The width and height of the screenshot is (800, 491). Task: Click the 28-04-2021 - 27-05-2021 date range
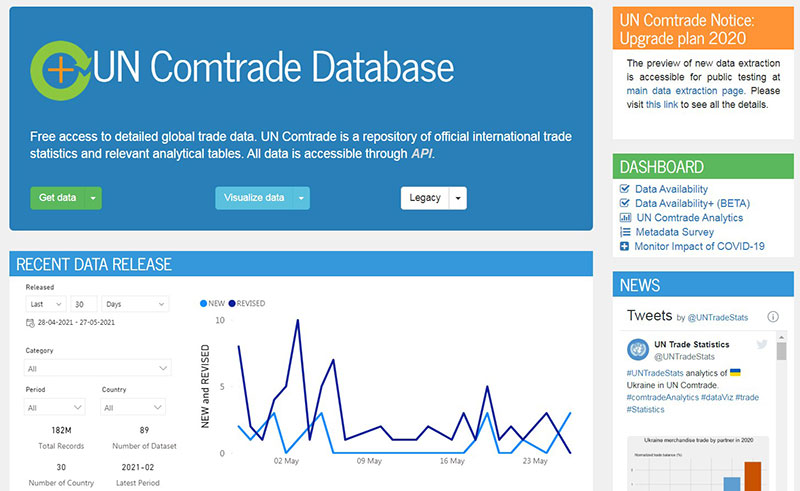(x=76, y=323)
